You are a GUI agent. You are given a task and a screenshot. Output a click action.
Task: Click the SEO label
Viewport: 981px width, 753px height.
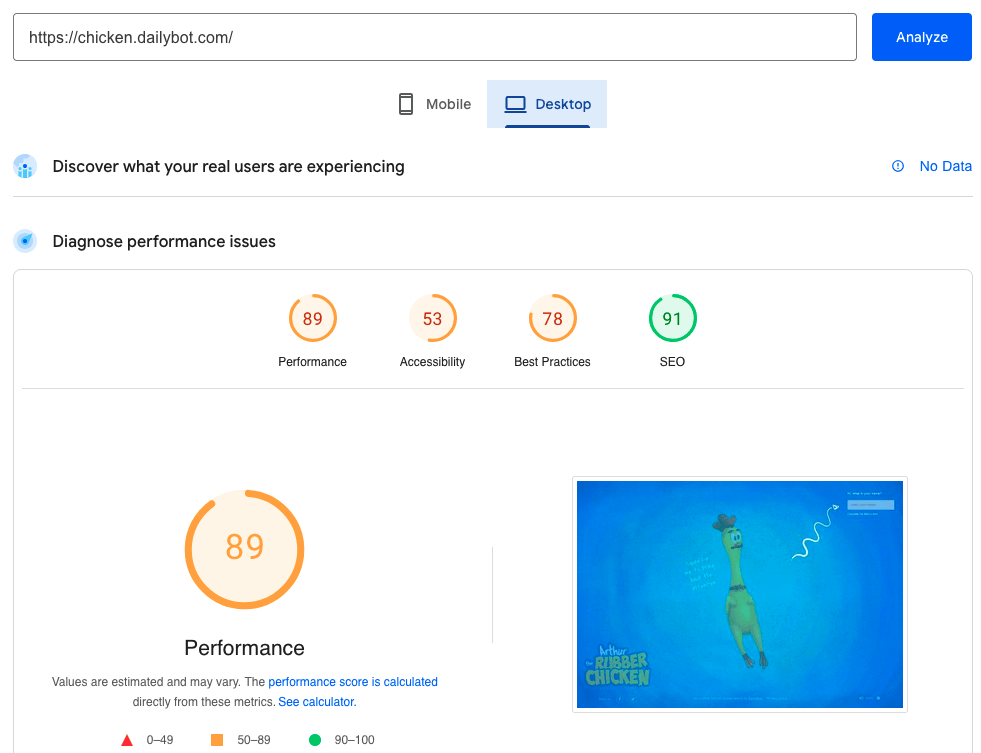tap(673, 361)
